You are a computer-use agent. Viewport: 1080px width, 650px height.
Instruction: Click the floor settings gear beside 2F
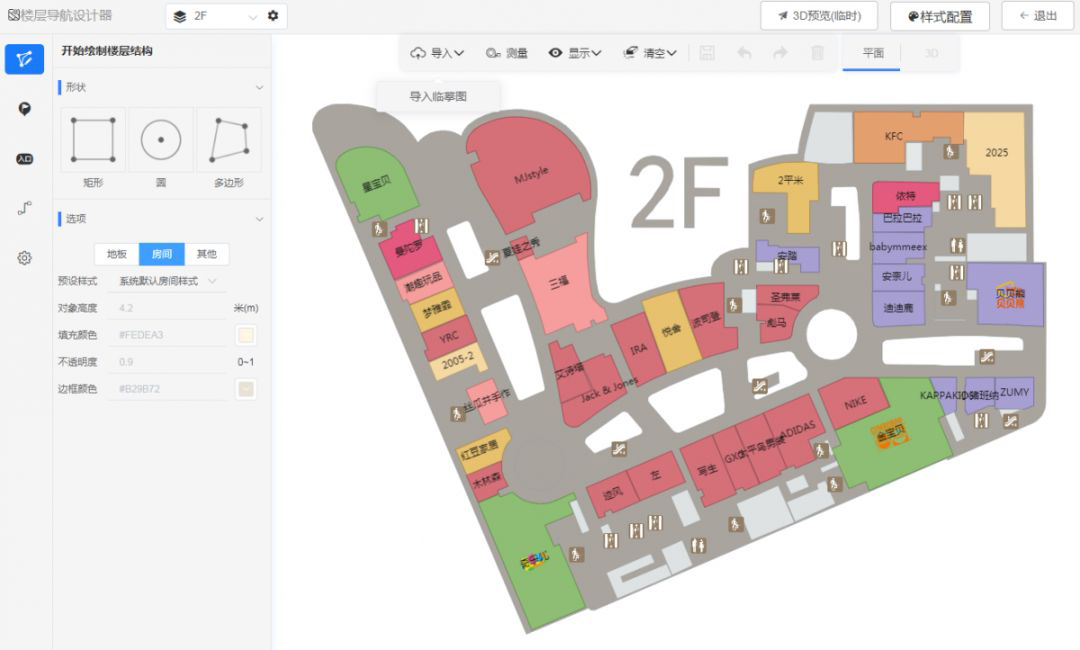tap(273, 16)
